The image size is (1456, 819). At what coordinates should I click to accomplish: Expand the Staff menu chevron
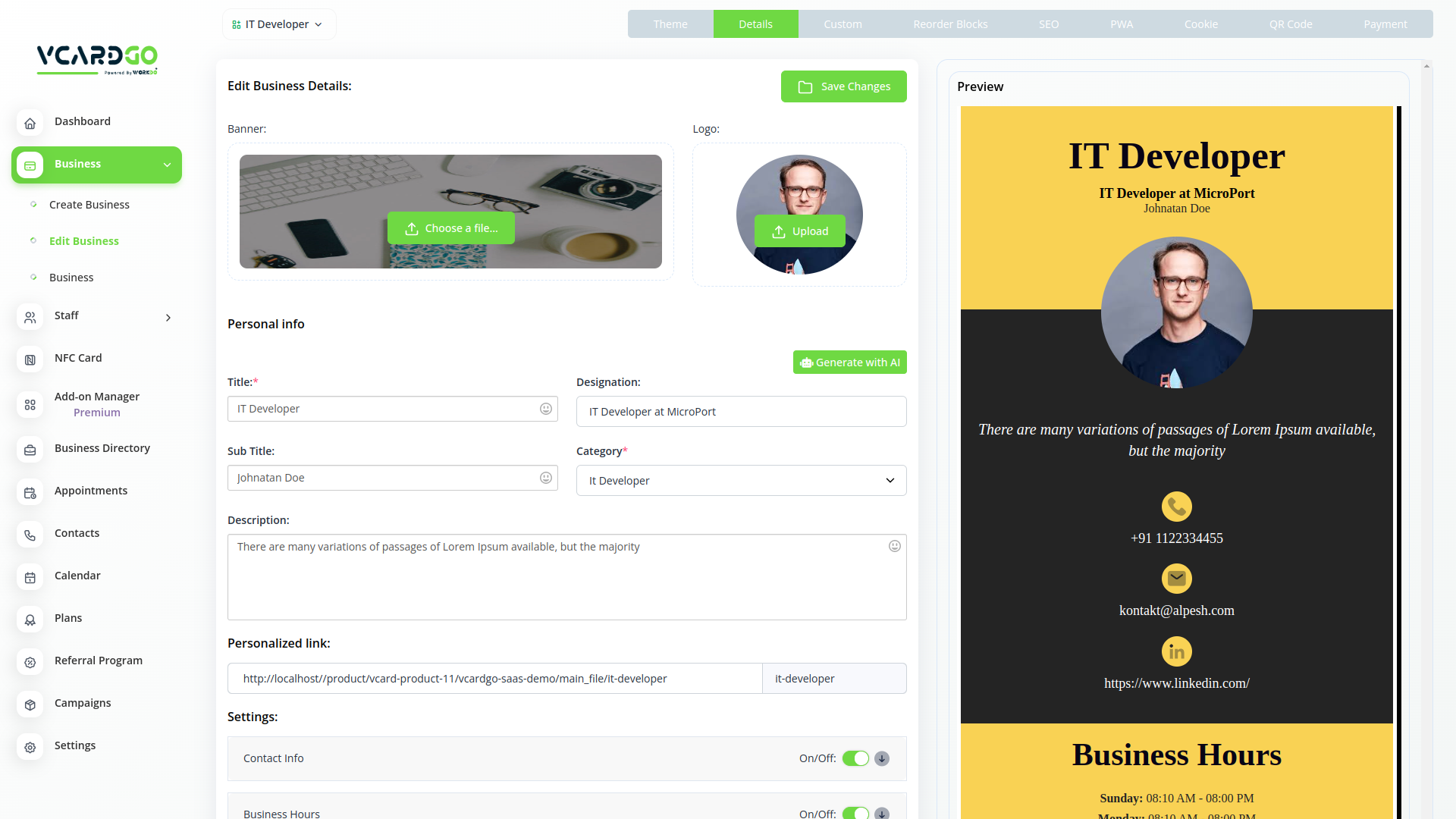pyautogui.click(x=168, y=317)
